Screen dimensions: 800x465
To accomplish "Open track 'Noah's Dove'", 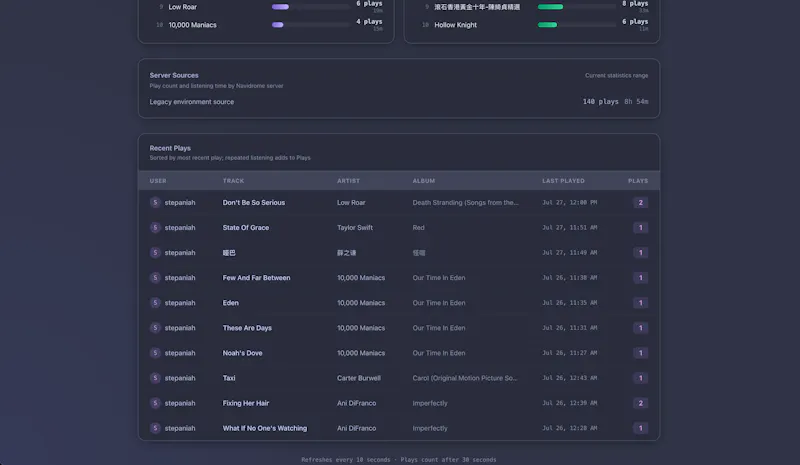I will pyautogui.click(x=242, y=353).
